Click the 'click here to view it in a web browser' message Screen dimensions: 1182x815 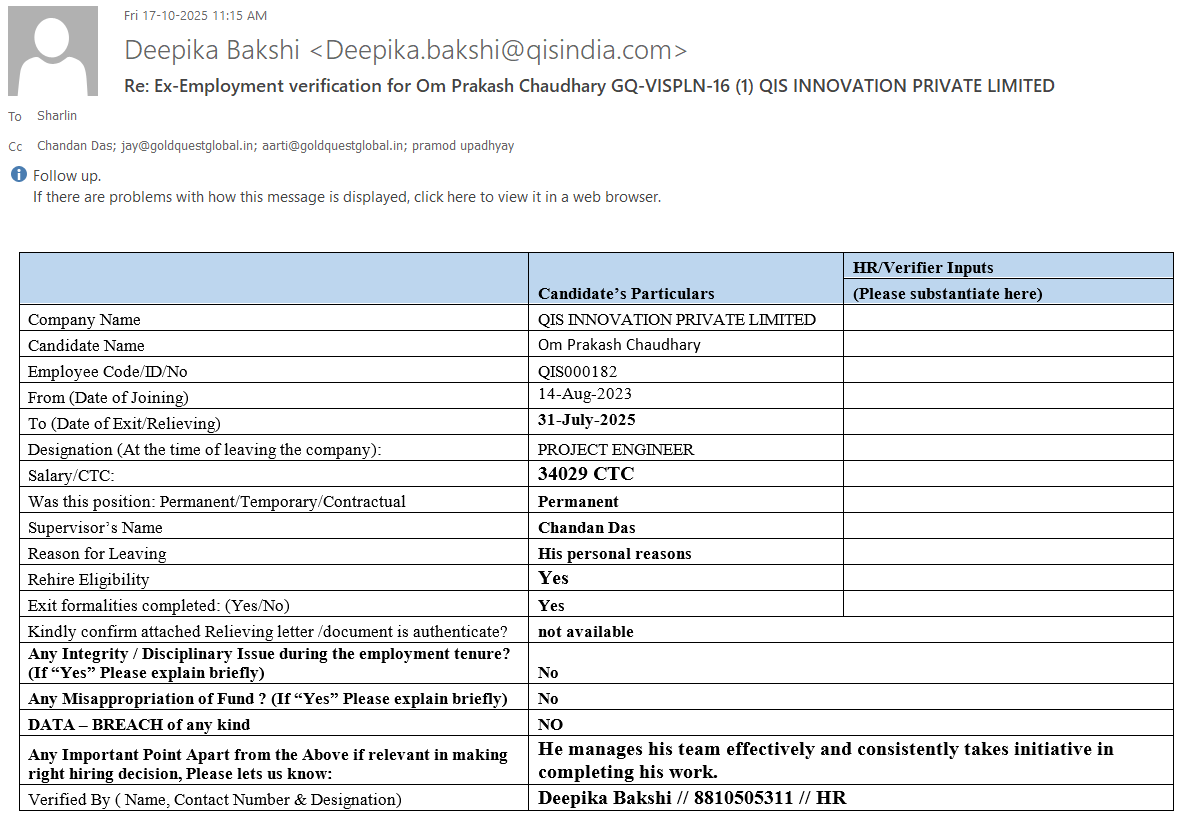[347, 197]
